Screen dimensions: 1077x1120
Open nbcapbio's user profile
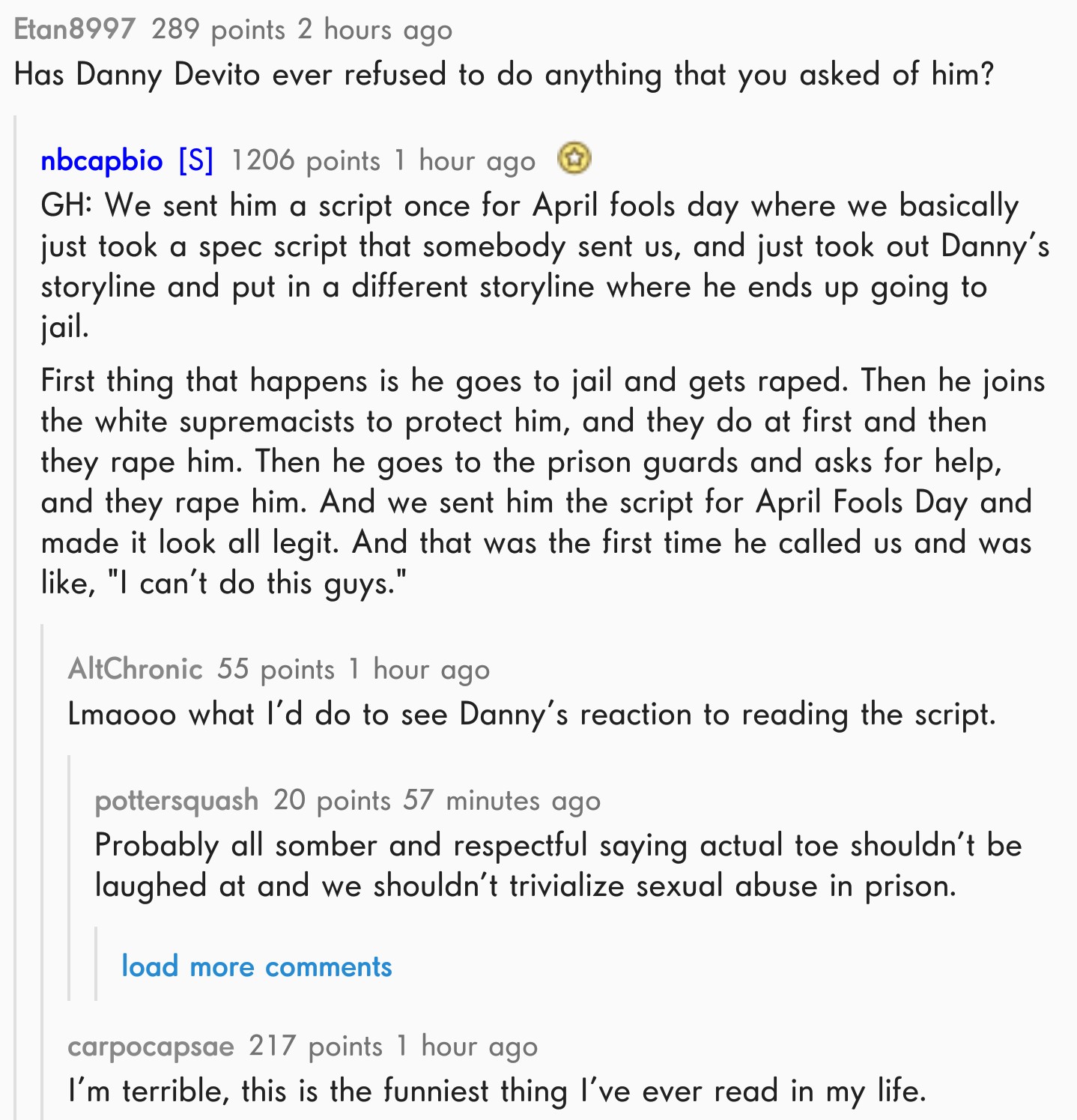pos(102,160)
